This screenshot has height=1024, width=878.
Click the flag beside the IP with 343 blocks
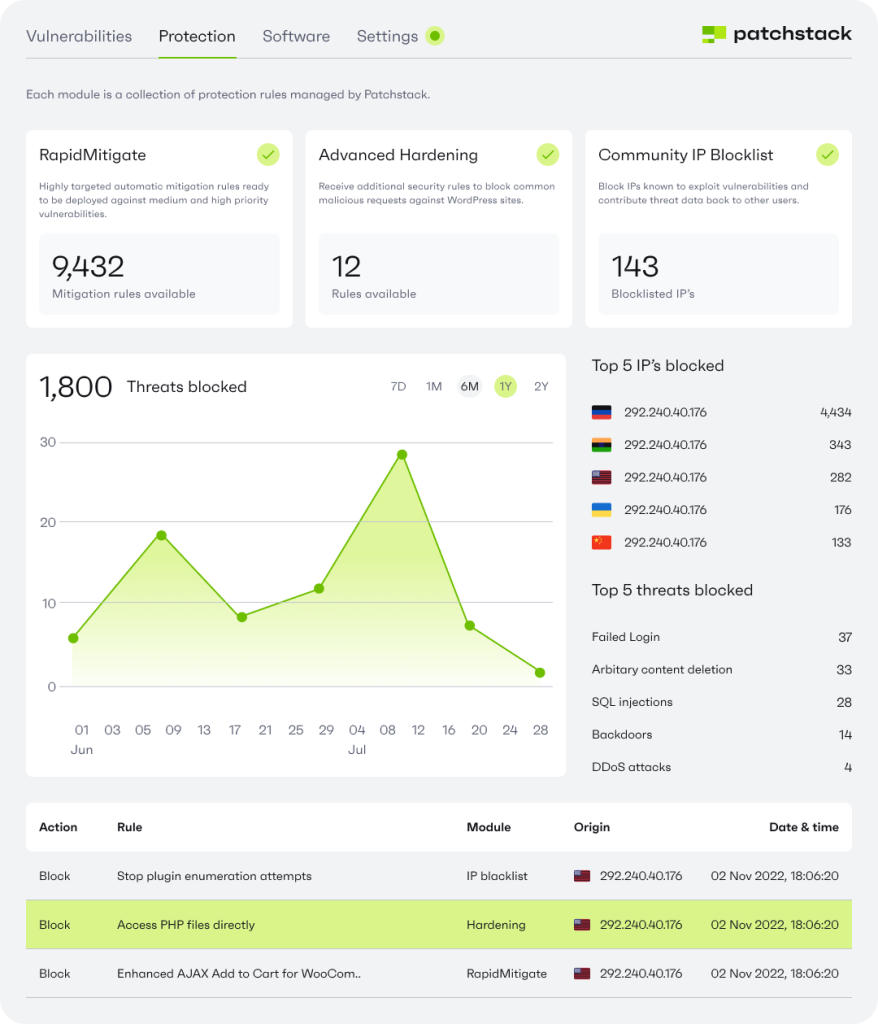601,444
